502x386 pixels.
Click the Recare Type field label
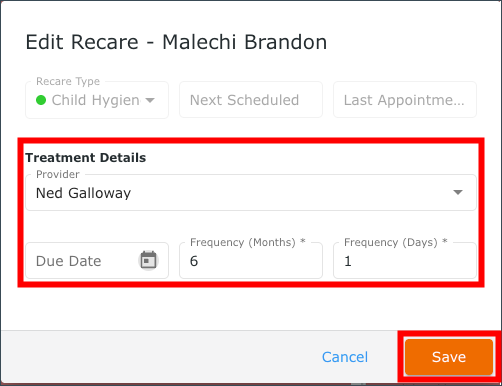68,81
